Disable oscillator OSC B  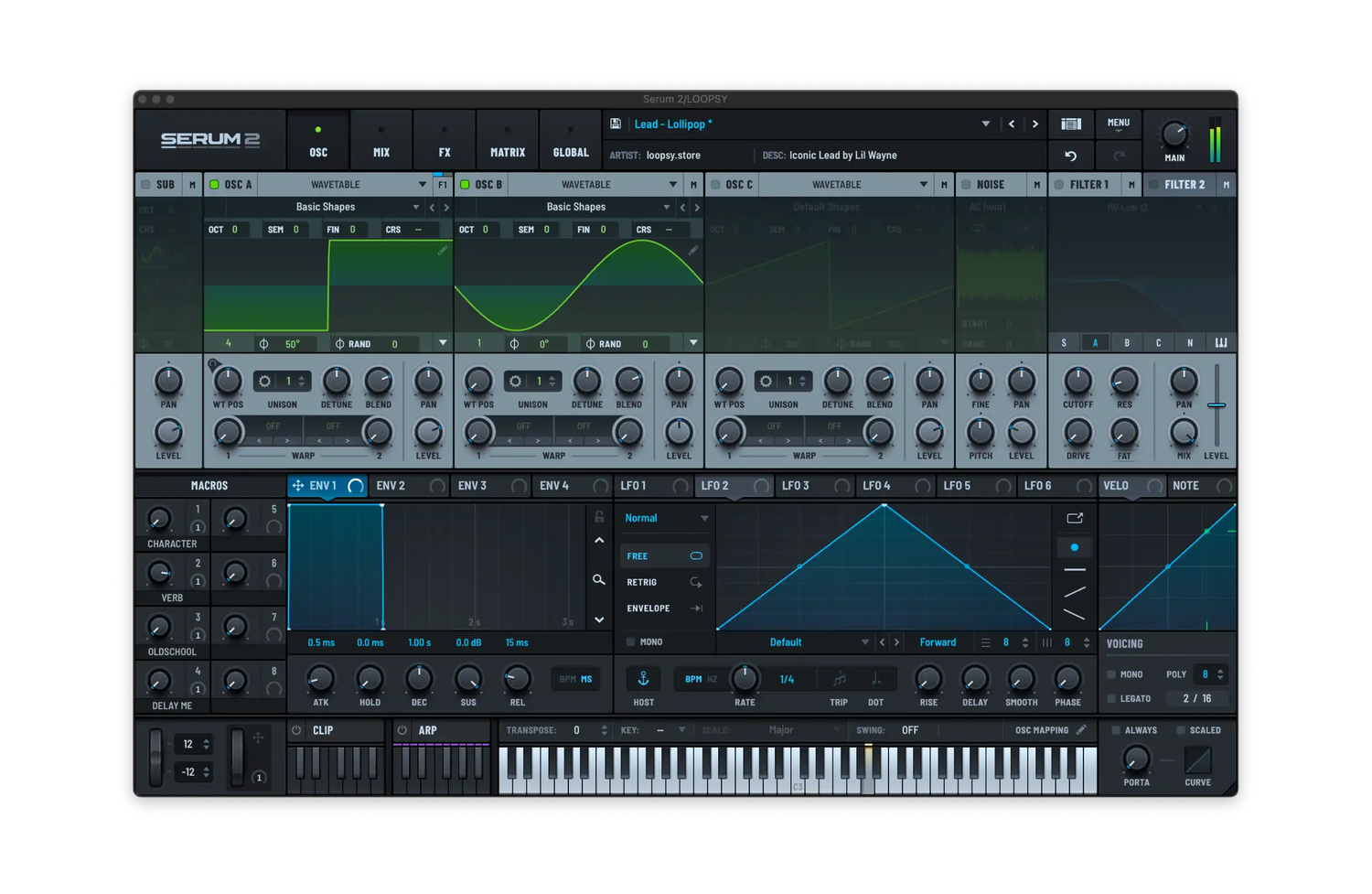465,185
